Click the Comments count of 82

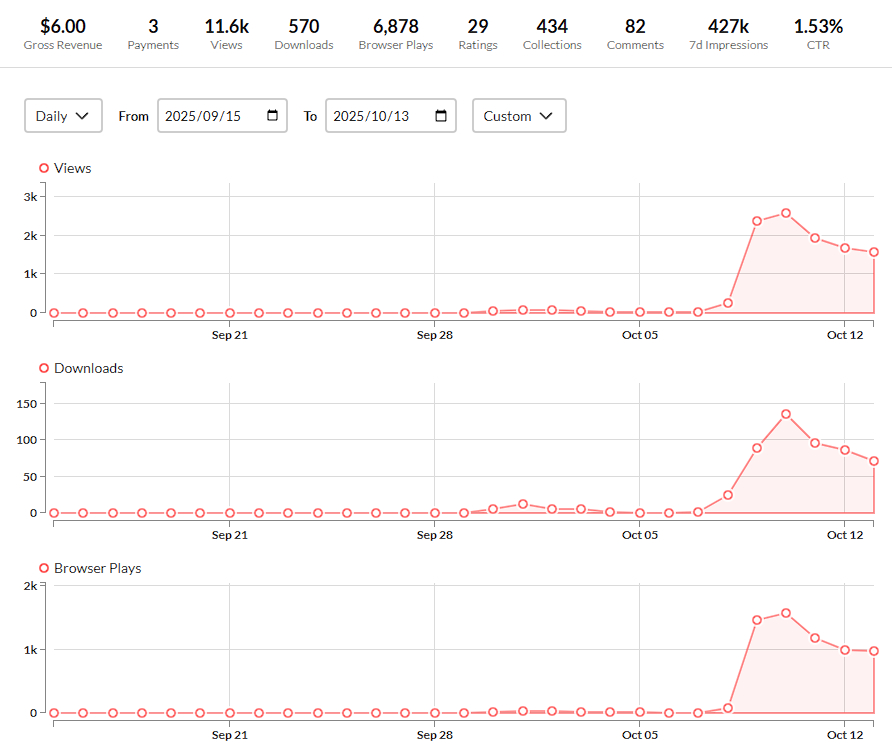coord(635,33)
